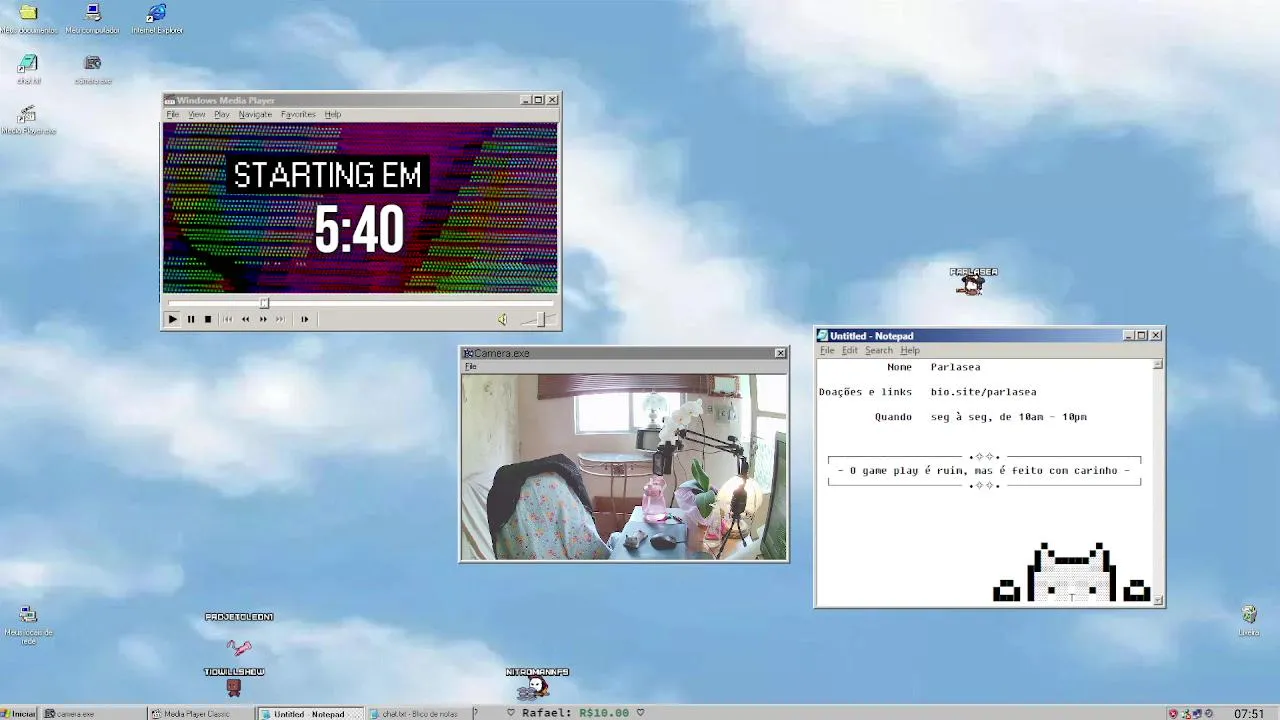Open the Play menu in Windows Media Player
The height and width of the screenshot is (720, 1280).
[x=221, y=114]
